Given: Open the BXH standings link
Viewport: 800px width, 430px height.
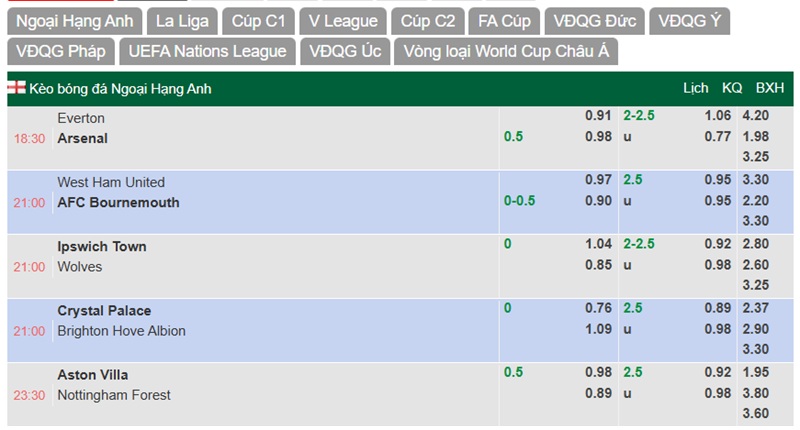Looking at the screenshot, I should point(769,88).
